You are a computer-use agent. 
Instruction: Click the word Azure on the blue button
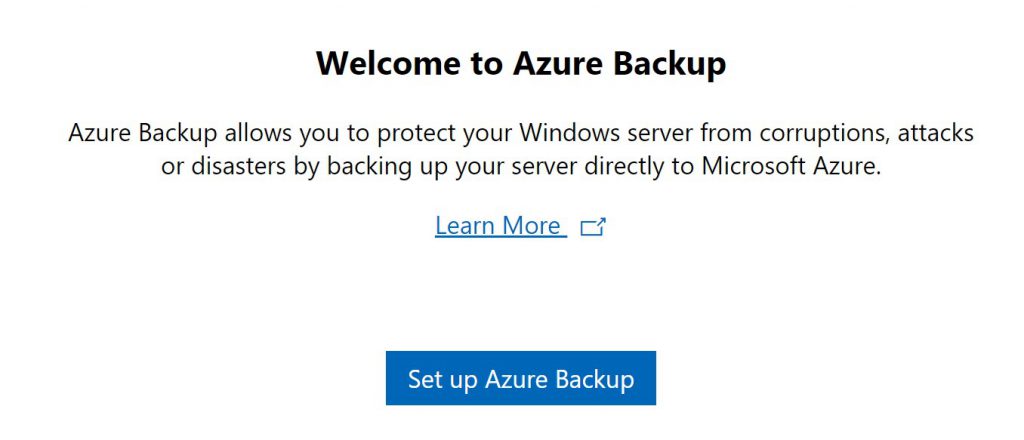517,379
